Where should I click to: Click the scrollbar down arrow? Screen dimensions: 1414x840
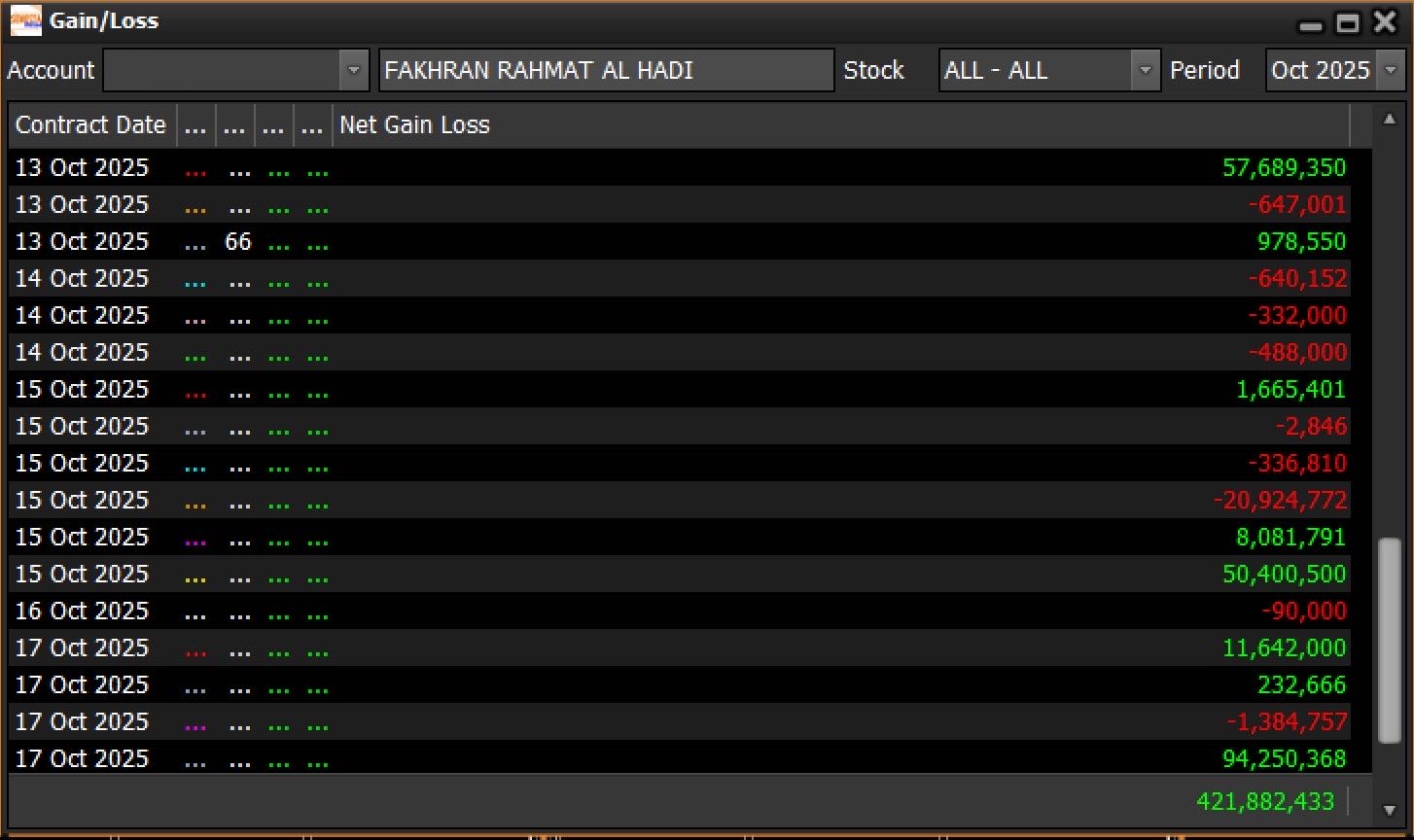(1389, 811)
